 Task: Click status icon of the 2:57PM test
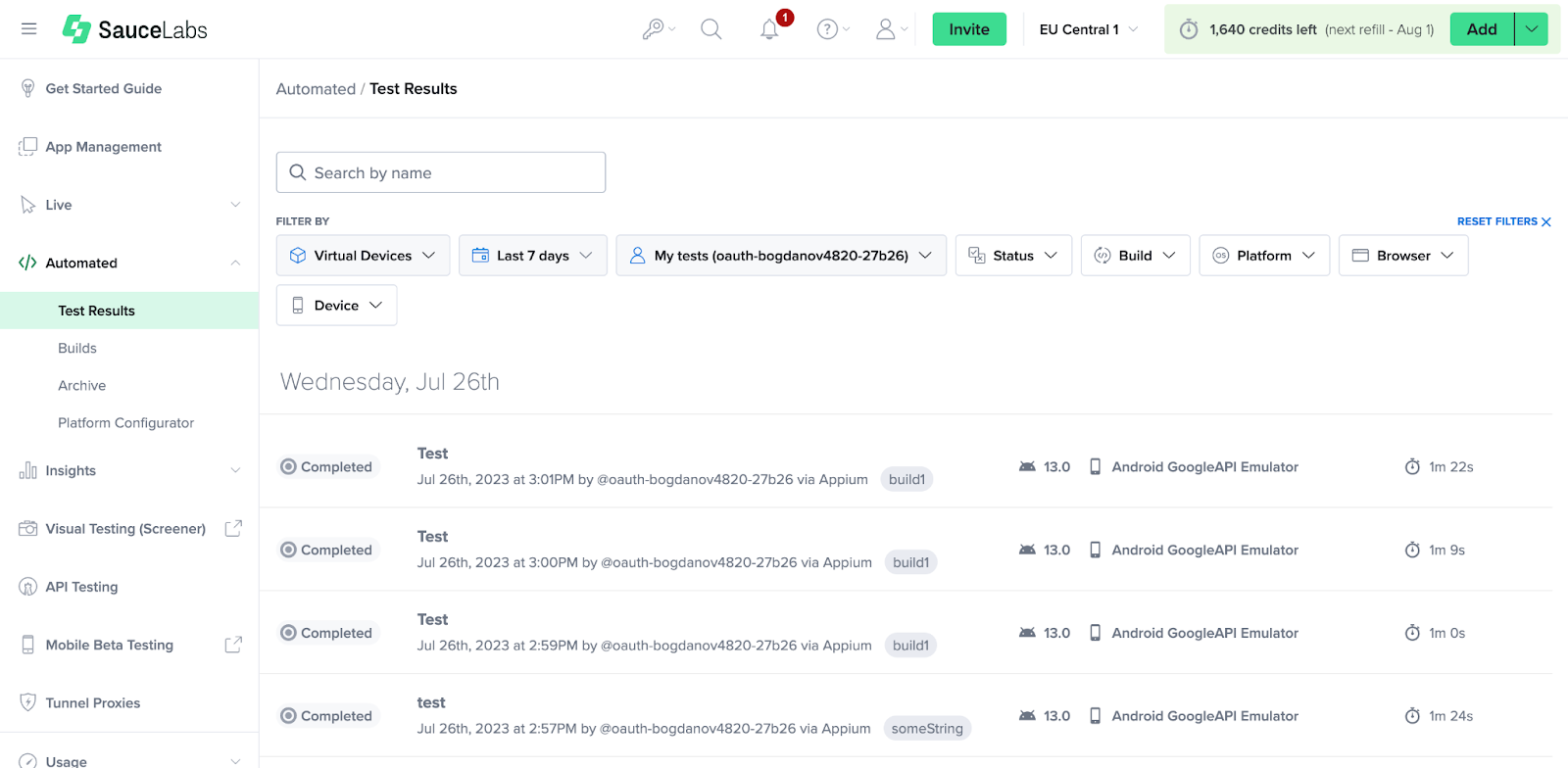click(288, 716)
